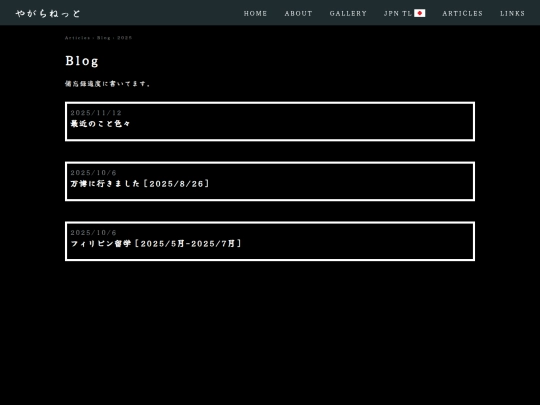540x405 pixels.
Task: Click the Blog breadcrumb link
Action: click(104, 38)
